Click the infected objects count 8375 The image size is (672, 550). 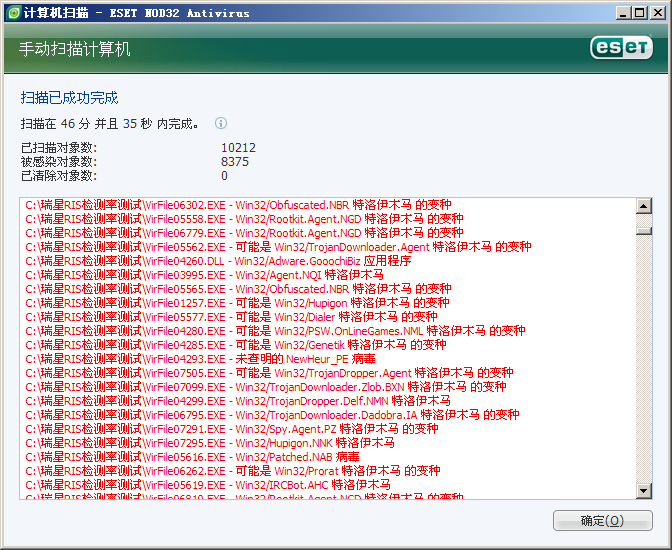[x=235, y=162]
